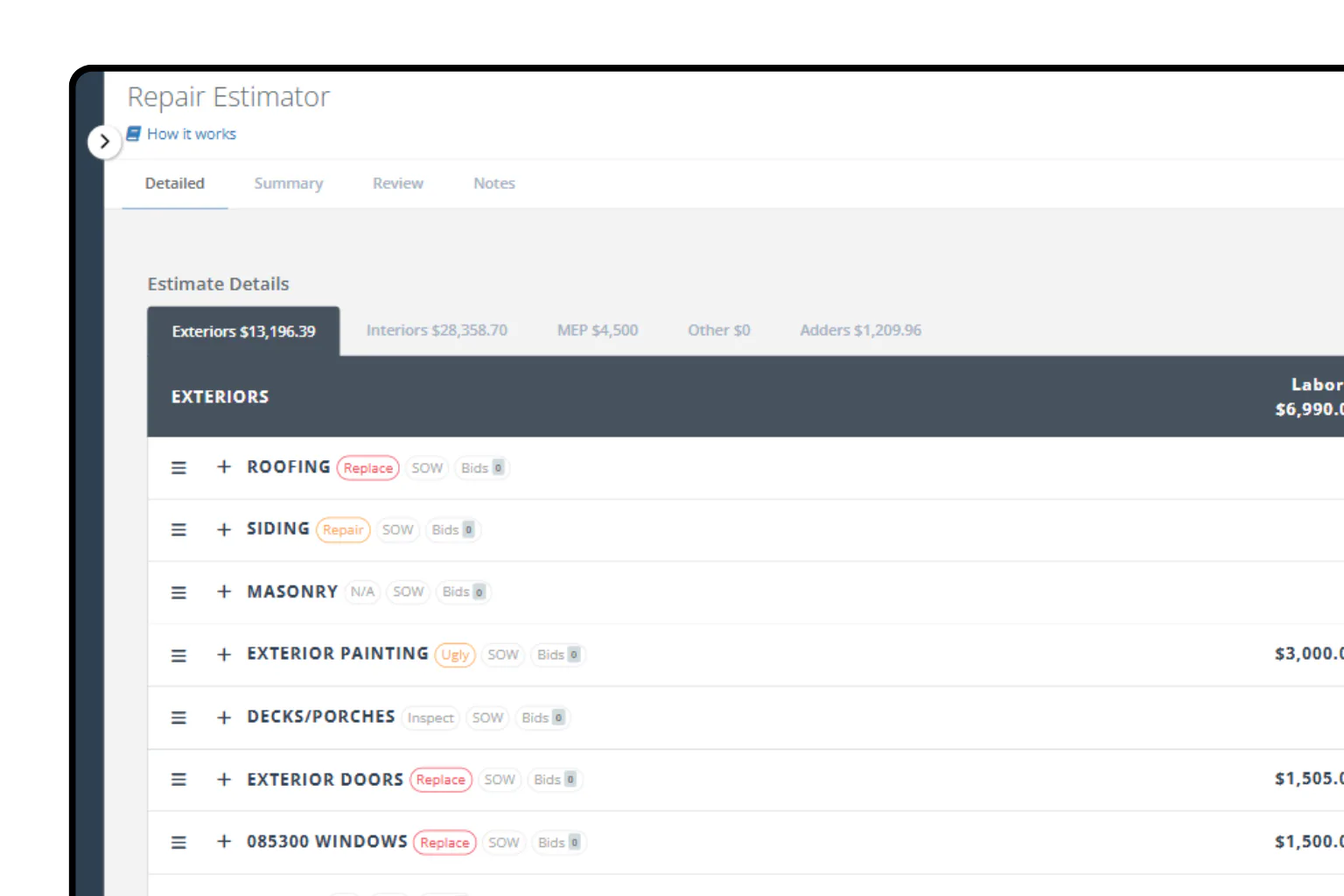This screenshot has width=1344, height=896.
Task: Select the Detailed tab
Action: 175,184
